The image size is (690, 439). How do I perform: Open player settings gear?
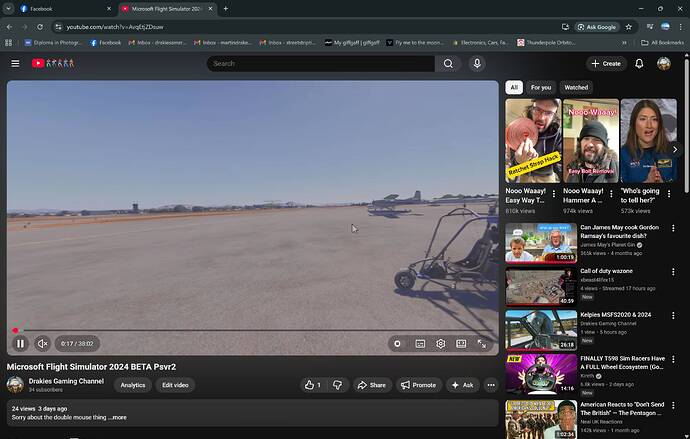click(440, 344)
